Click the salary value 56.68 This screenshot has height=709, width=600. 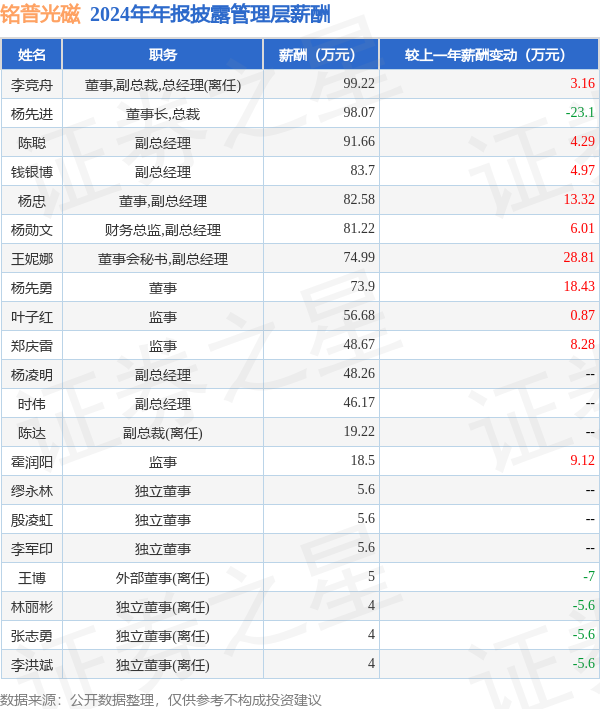tap(359, 315)
